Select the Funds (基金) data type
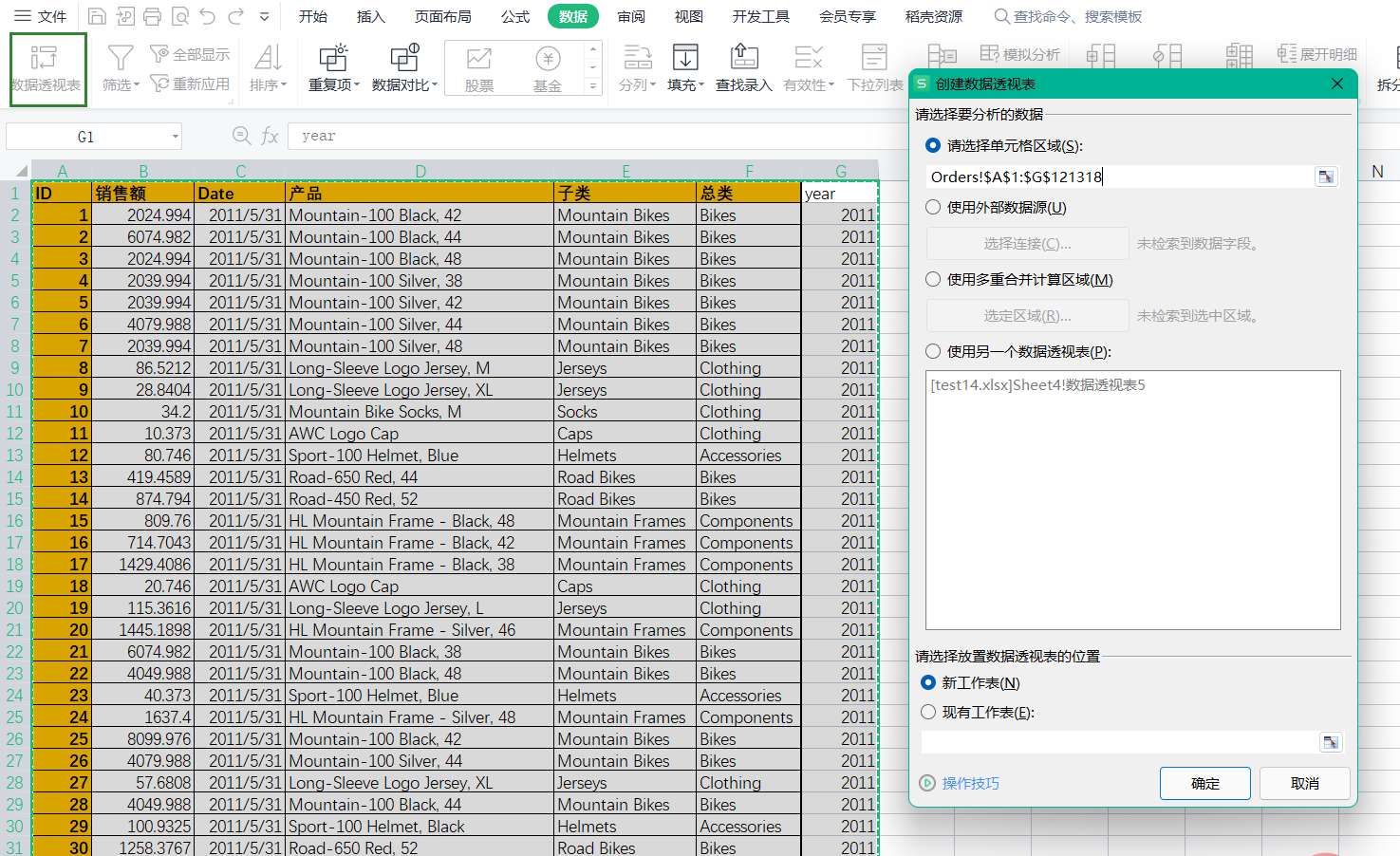1400x856 pixels. (548, 68)
